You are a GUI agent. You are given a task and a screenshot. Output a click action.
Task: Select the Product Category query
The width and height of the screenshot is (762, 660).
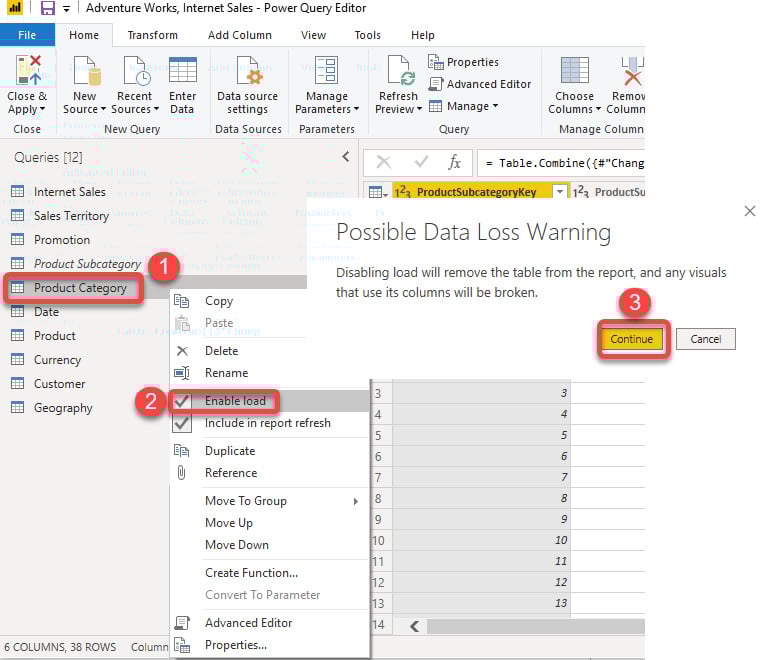(80, 288)
